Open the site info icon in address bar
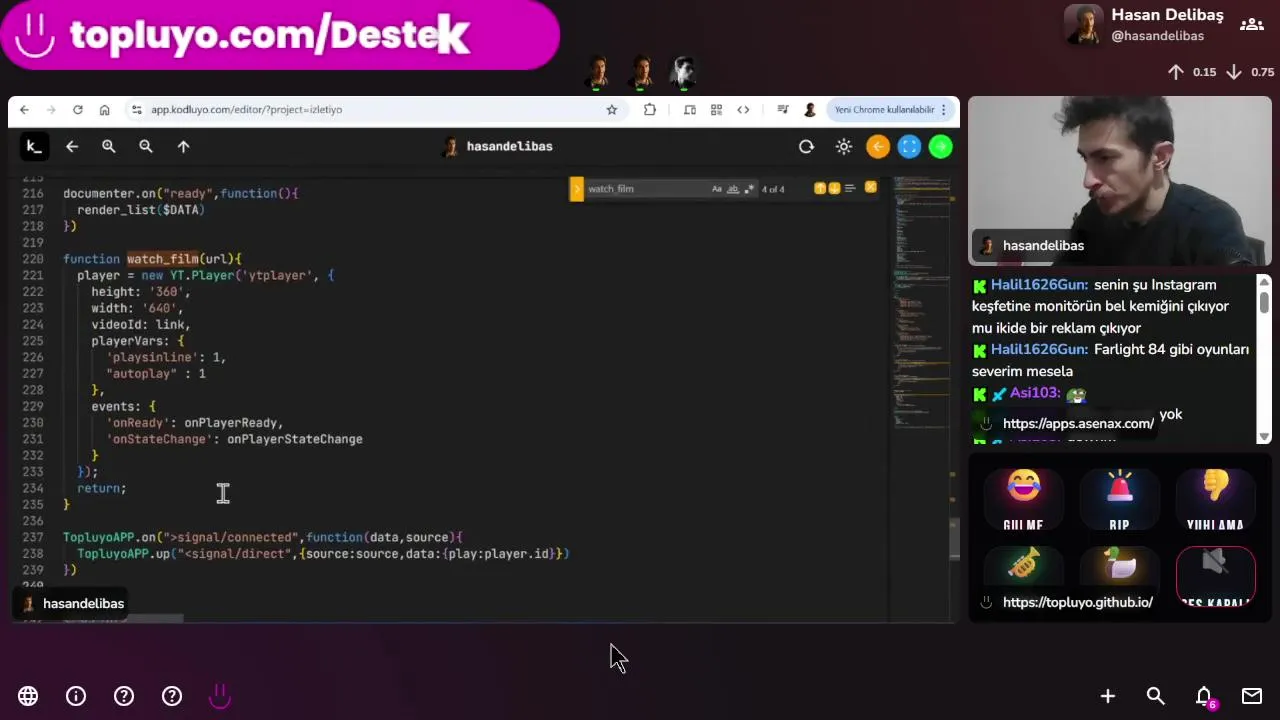The image size is (1280, 720). tap(135, 110)
